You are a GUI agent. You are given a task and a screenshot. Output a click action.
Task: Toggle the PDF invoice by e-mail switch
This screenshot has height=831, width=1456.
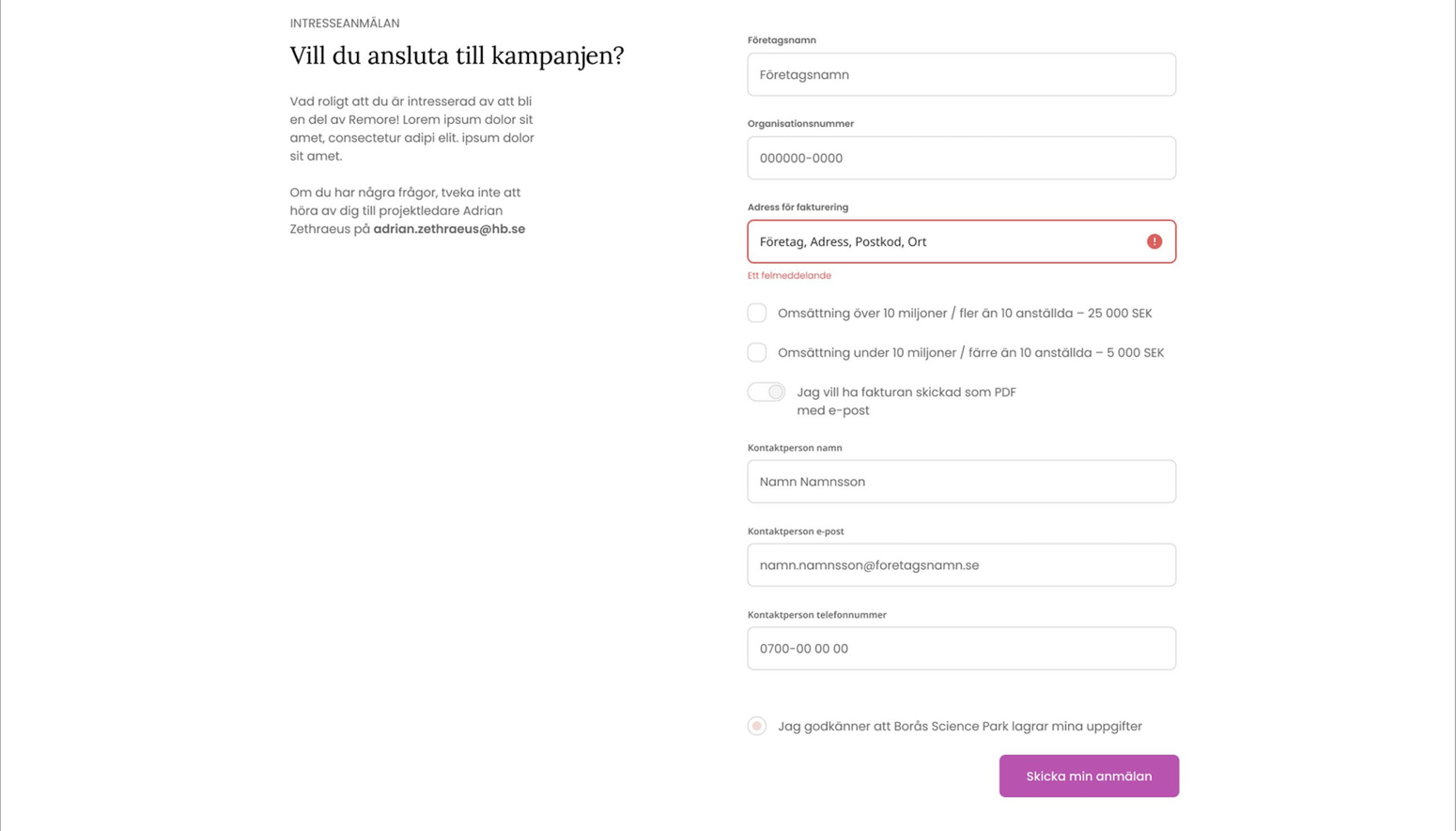click(767, 392)
